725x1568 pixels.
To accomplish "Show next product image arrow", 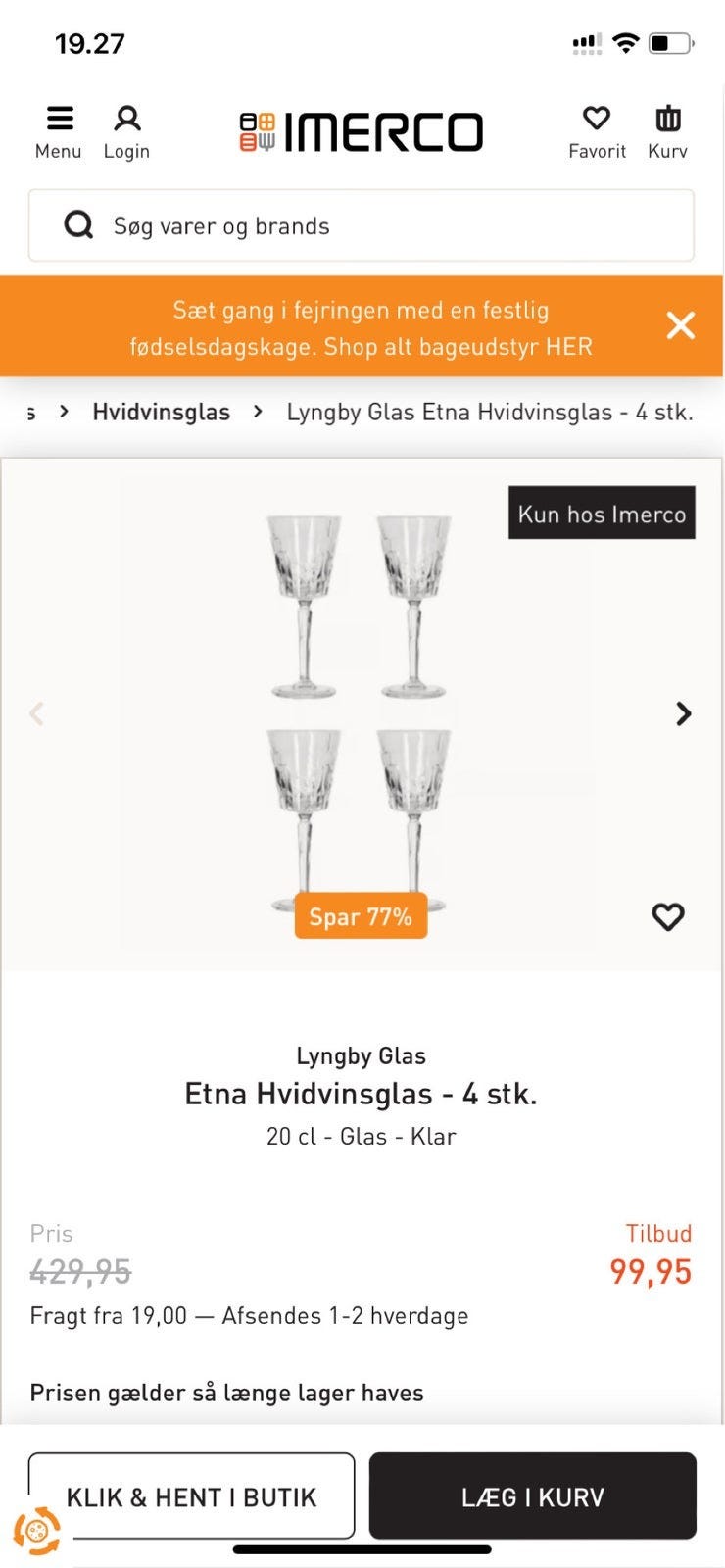I will tap(684, 713).
